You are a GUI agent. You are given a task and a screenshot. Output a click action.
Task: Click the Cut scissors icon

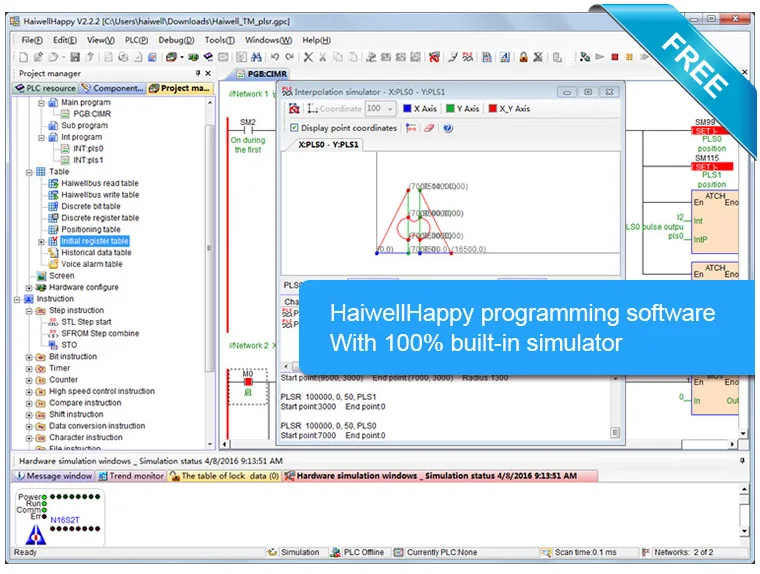(x=323, y=57)
